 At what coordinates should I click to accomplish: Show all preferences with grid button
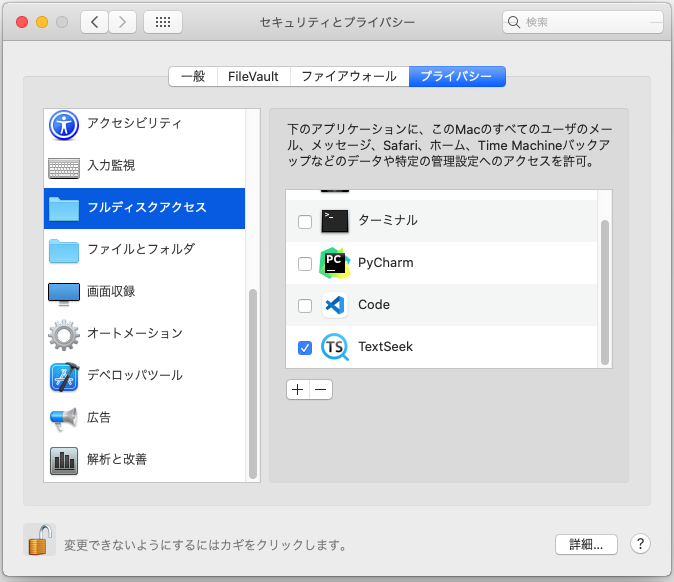162,21
